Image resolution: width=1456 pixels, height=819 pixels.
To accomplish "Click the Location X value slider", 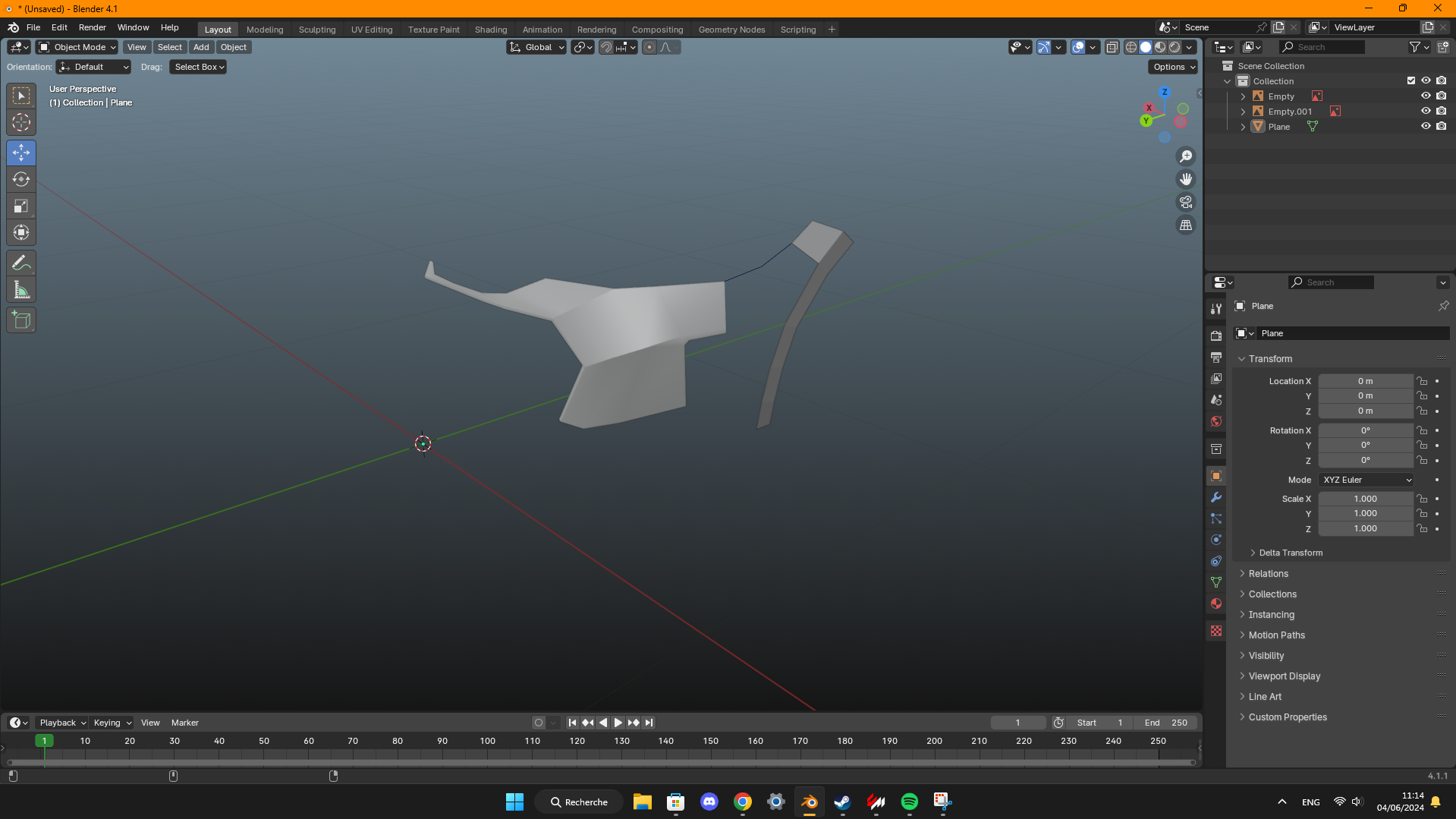I will (x=1366, y=381).
